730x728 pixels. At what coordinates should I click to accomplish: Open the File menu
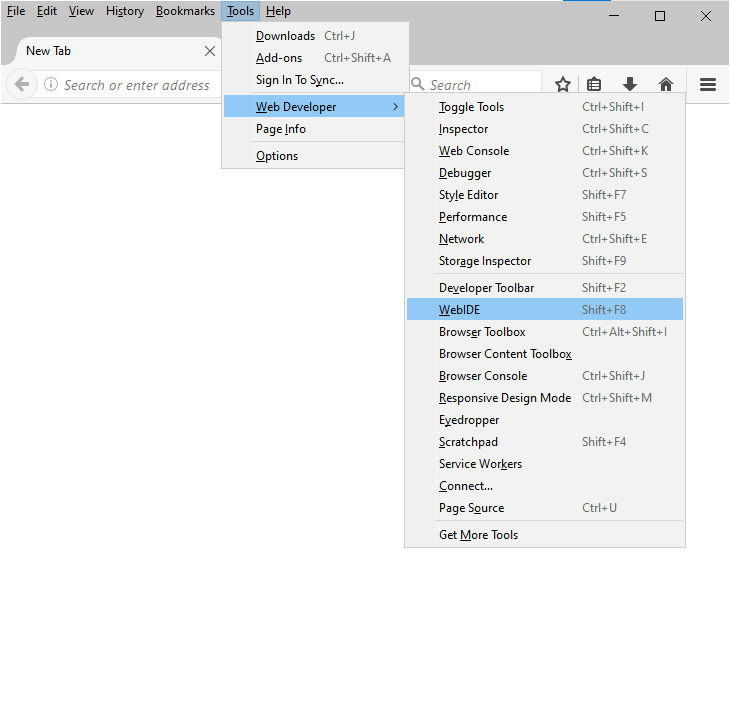(x=16, y=11)
